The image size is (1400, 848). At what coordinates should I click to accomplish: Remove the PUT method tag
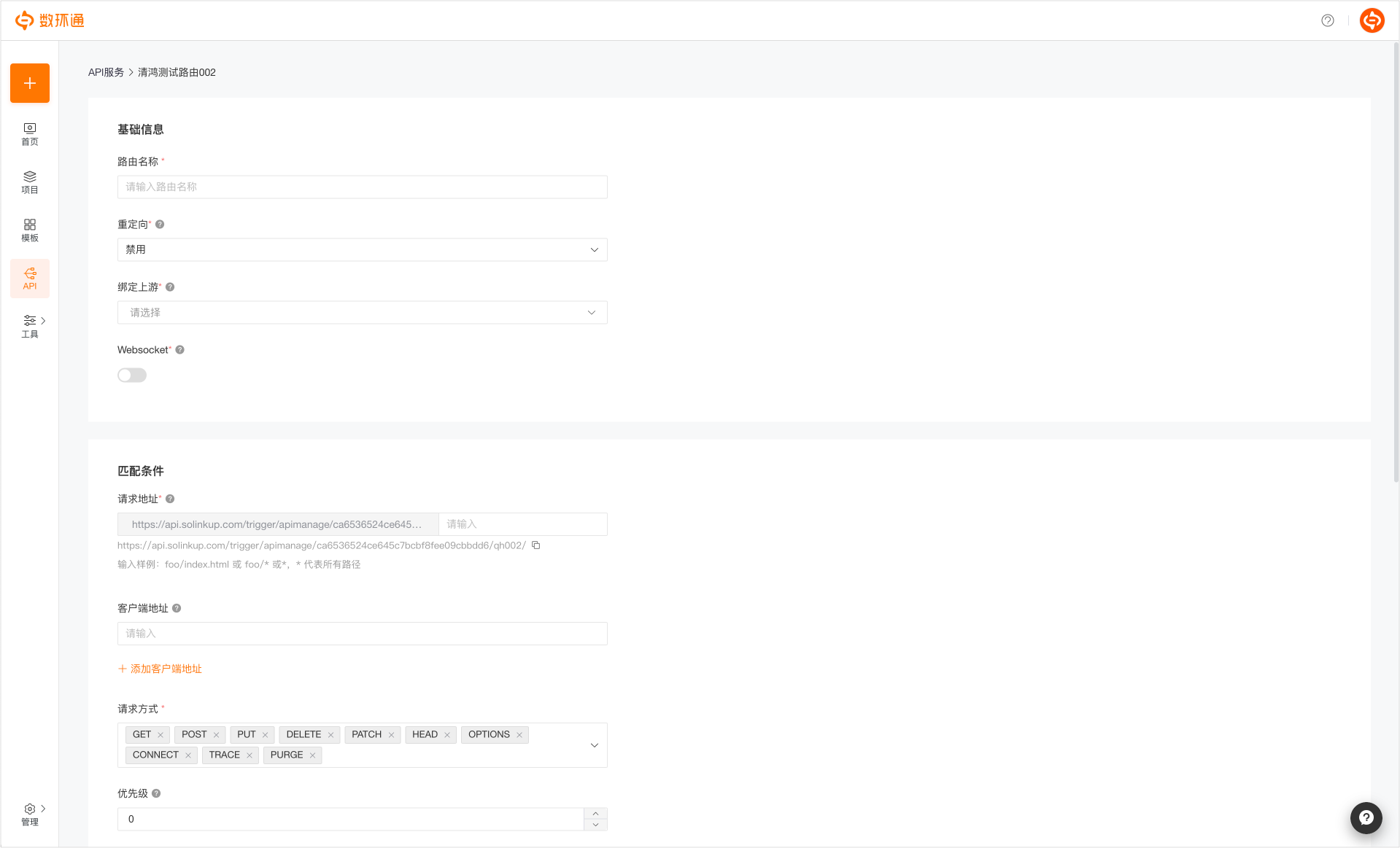[x=265, y=735]
